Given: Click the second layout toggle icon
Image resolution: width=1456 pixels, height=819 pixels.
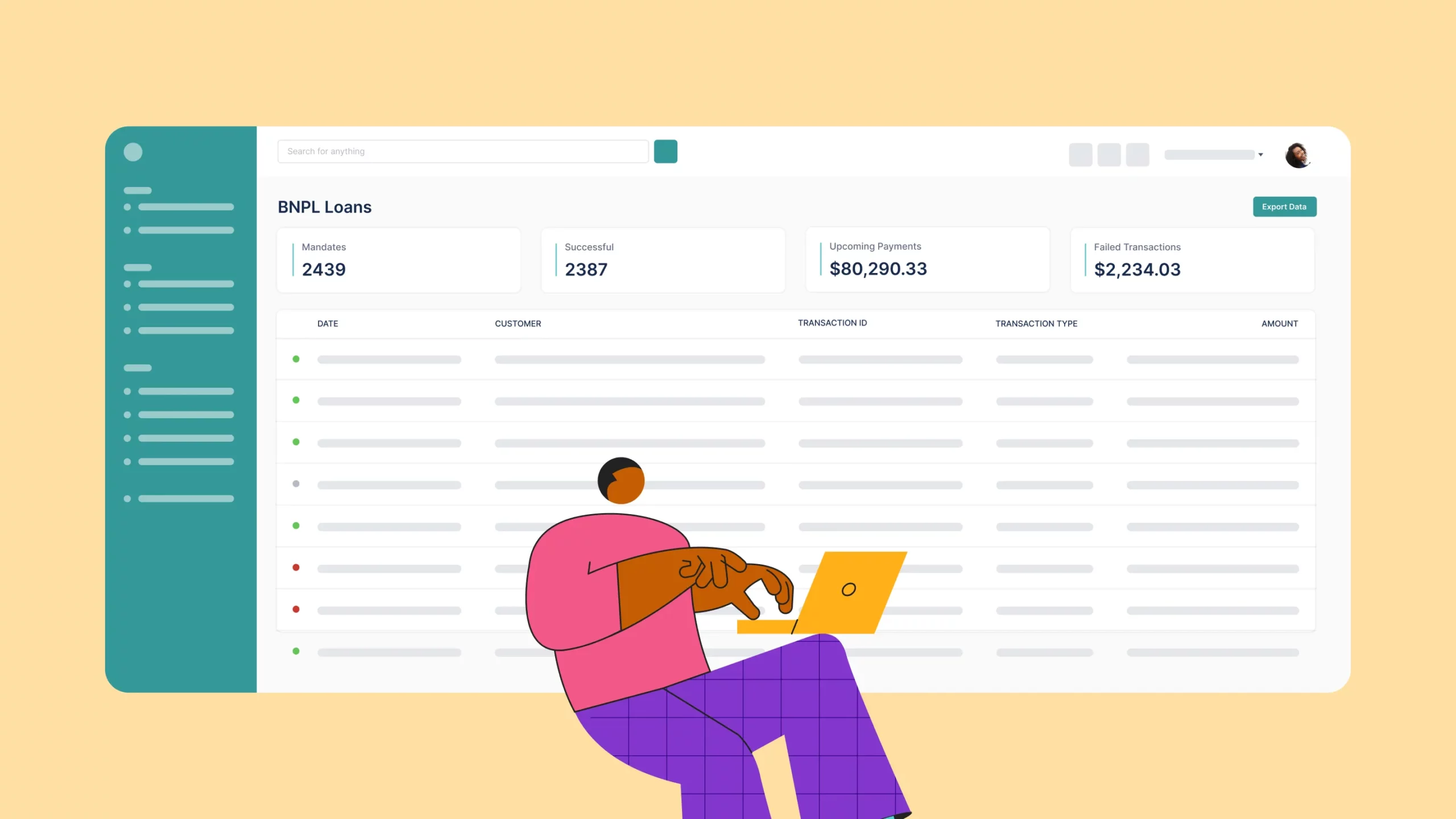Looking at the screenshot, I should pos(1109,155).
